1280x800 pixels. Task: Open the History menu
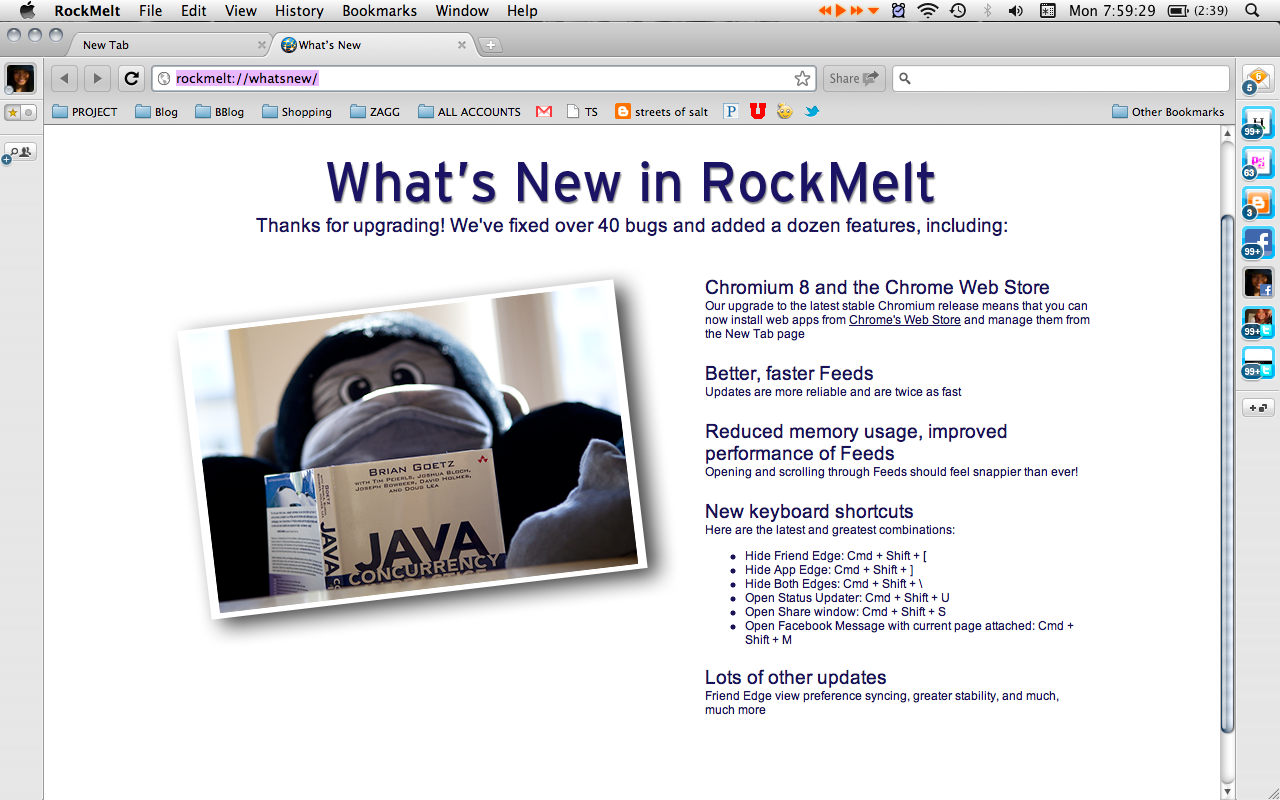click(299, 11)
